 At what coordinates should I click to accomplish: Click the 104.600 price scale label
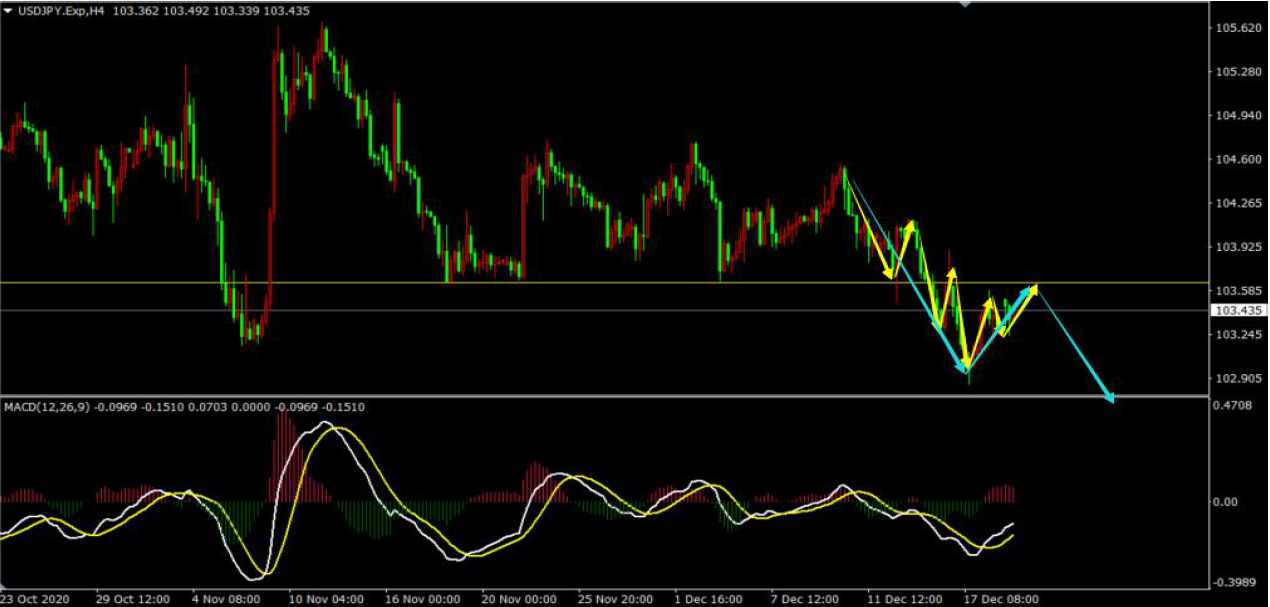tap(1237, 160)
